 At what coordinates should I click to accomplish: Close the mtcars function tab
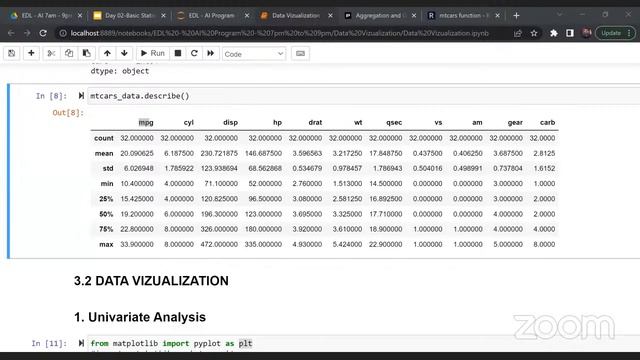tap(497, 16)
